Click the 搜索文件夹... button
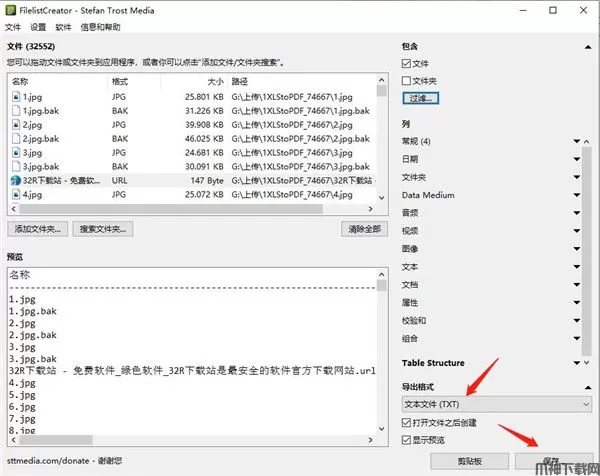The height and width of the screenshot is (476, 600). coord(103,229)
